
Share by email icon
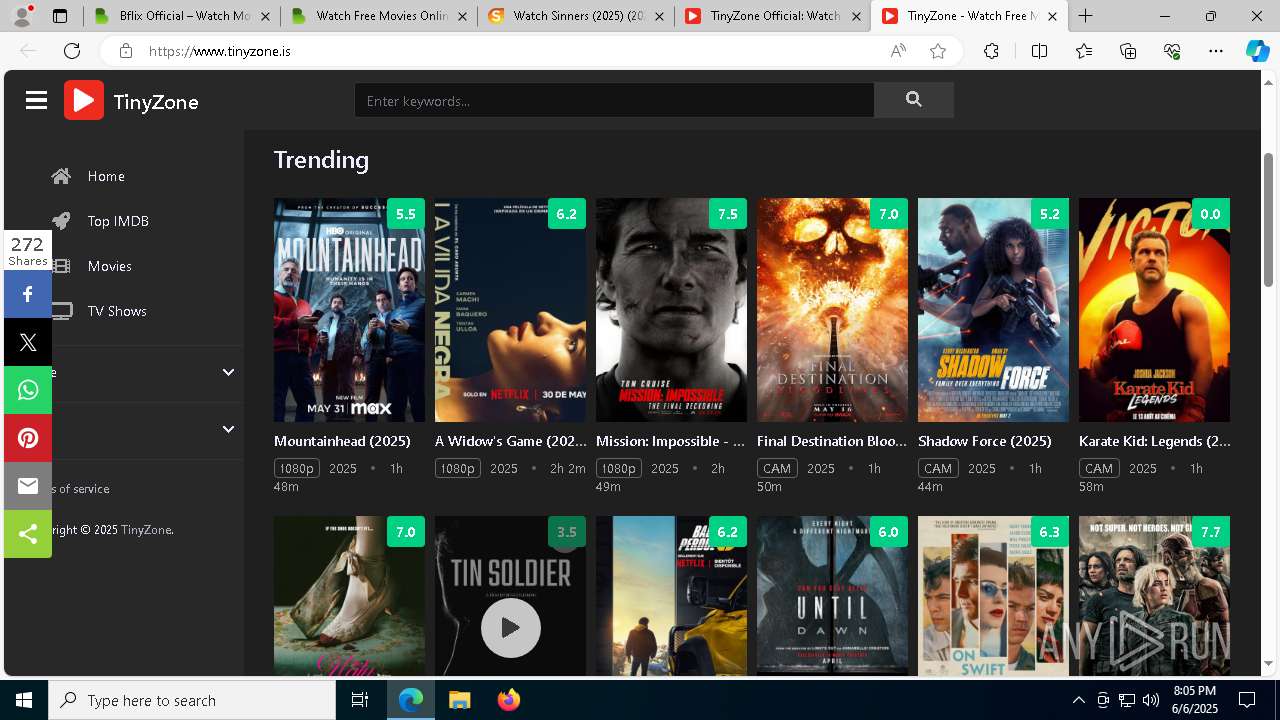coord(28,486)
